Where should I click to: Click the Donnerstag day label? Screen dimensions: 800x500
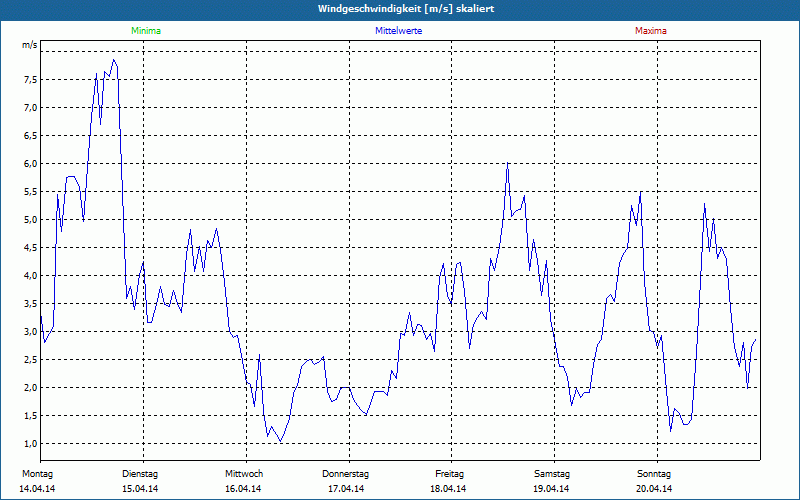click(x=345, y=474)
